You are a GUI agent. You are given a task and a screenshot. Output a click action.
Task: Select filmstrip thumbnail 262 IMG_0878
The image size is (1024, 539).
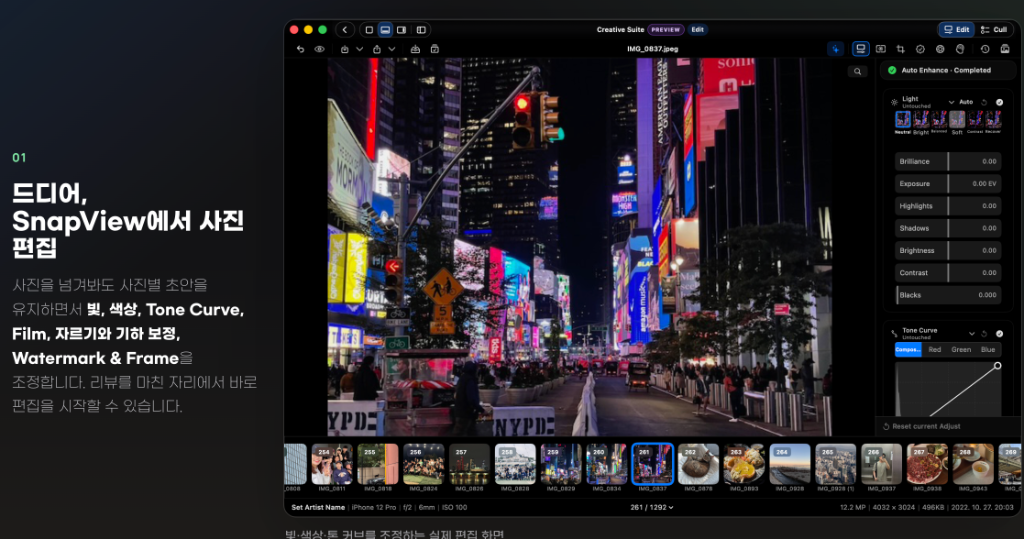click(x=698, y=465)
